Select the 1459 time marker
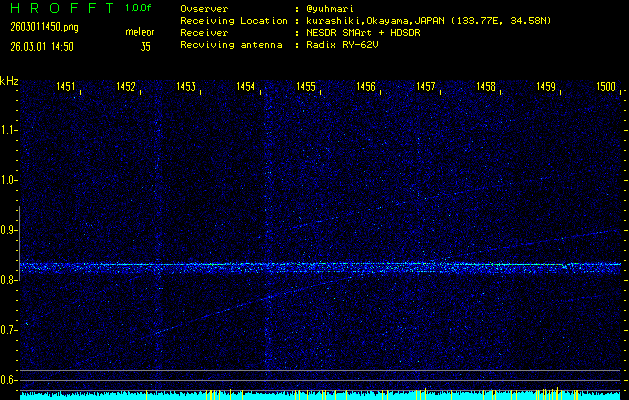This screenshot has height=400, width=629. pyautogui.click(x=546, y=86)
